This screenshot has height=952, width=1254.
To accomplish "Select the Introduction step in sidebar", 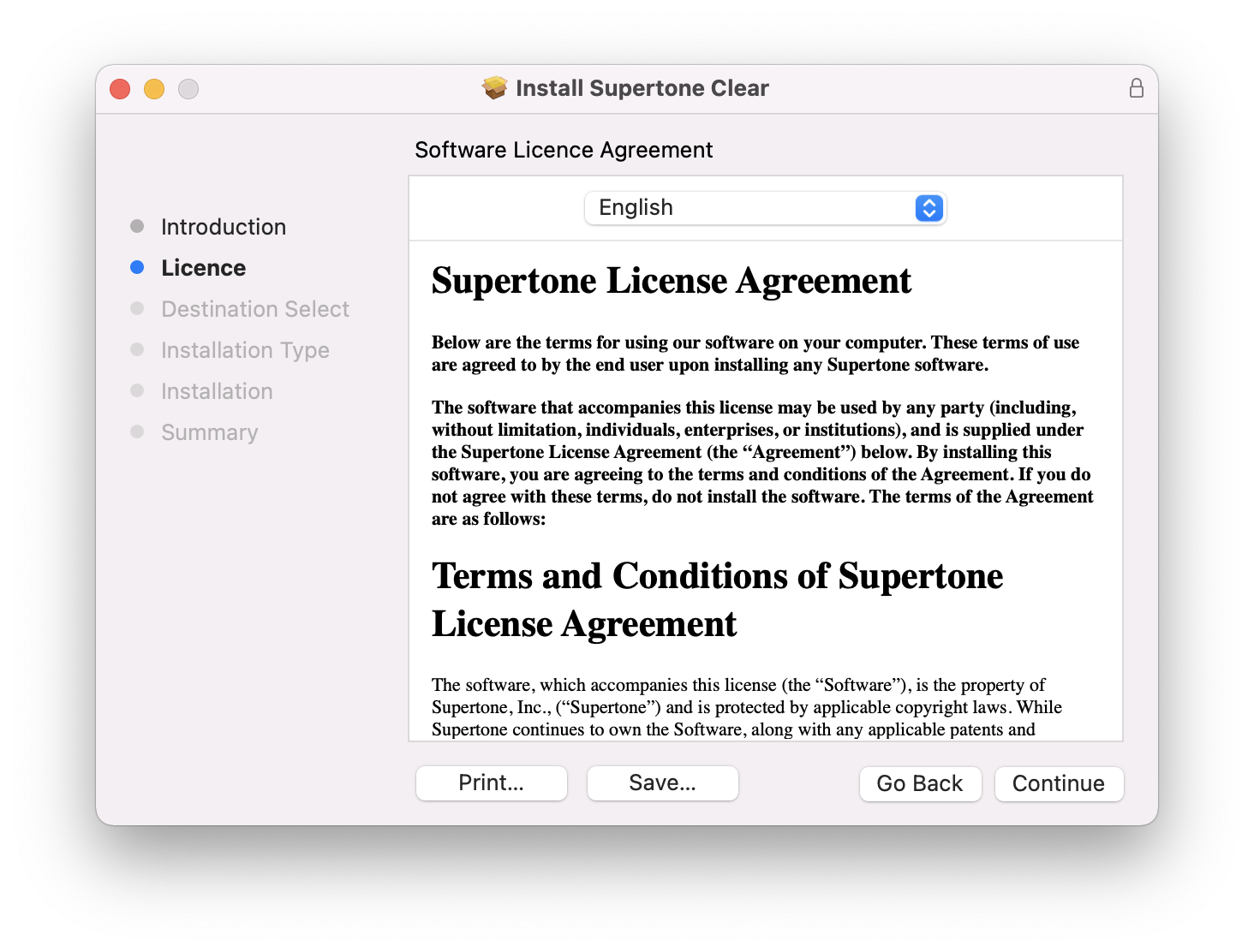I will [208, 227].
